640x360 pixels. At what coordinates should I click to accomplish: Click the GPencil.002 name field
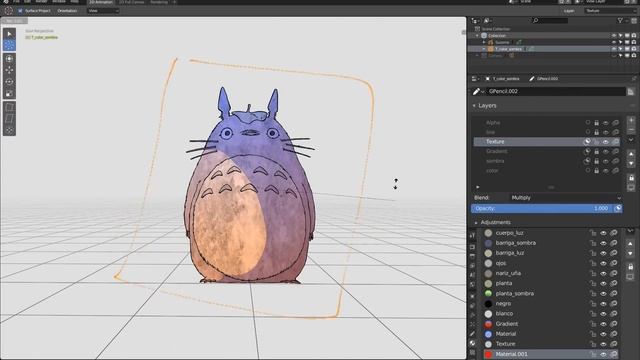click(556, 91)
